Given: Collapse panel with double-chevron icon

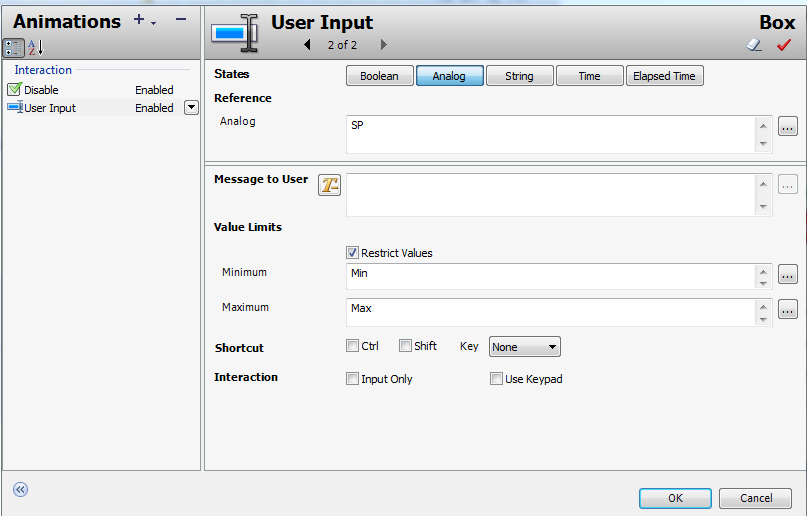Looking at the screenshot, I should click(20, 489).
